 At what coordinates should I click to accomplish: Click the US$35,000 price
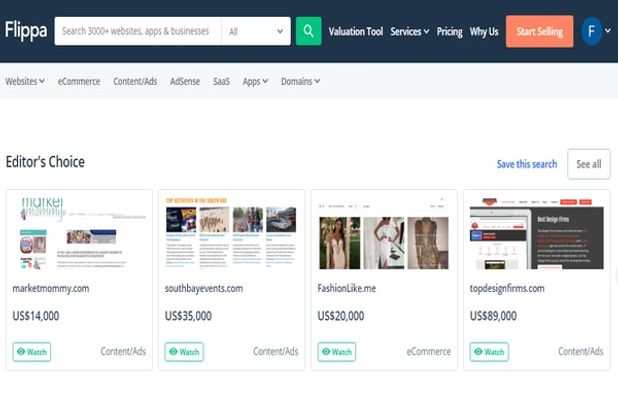[188, 316]
